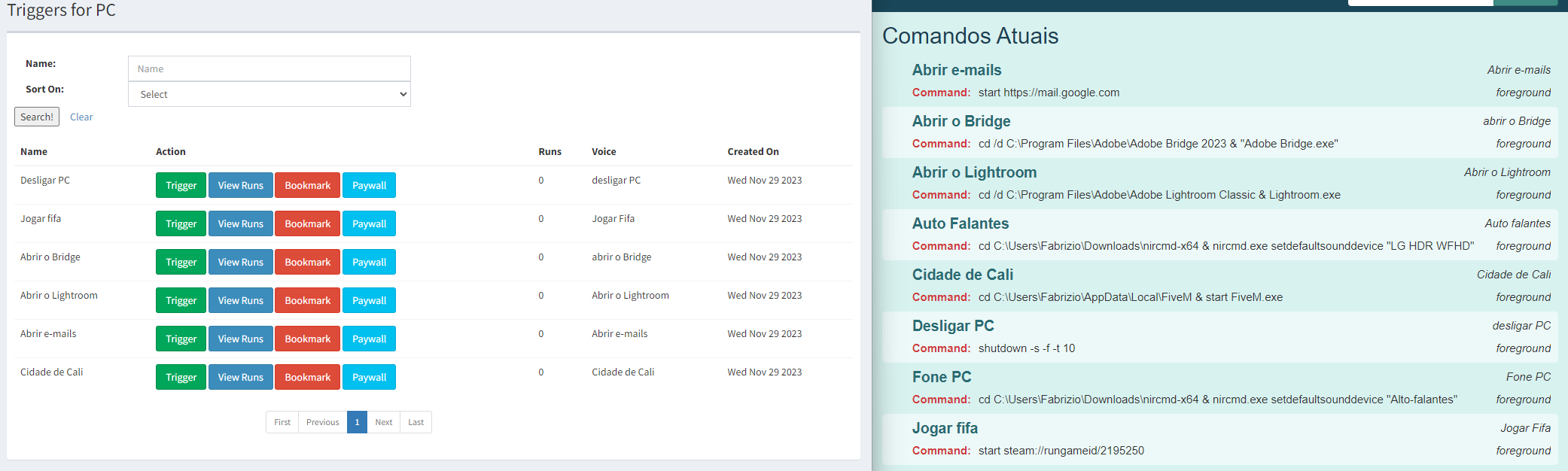Image resolution: width=1568 pixels, height=471 pixels.
Task: Click the Name search input field
Action: click(269, 68)
